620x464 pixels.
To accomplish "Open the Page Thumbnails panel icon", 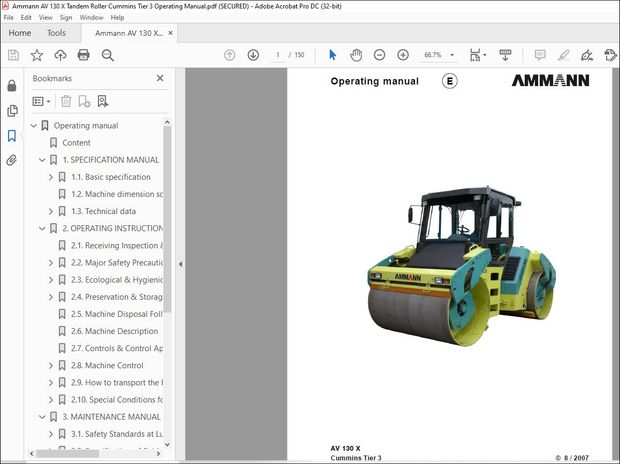I will click(x=12, y=111).
